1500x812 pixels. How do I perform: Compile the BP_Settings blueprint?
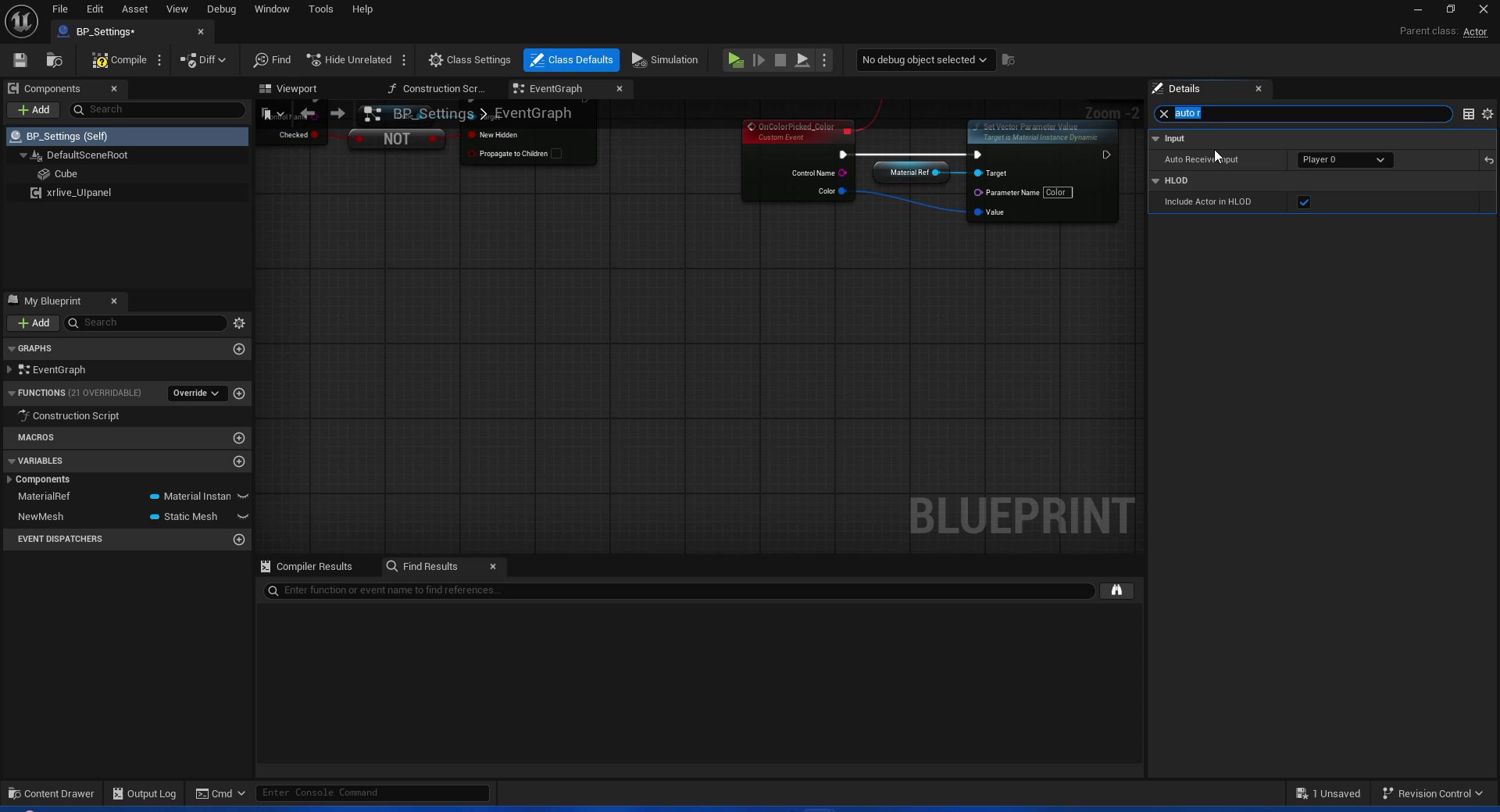pos(120,60)
